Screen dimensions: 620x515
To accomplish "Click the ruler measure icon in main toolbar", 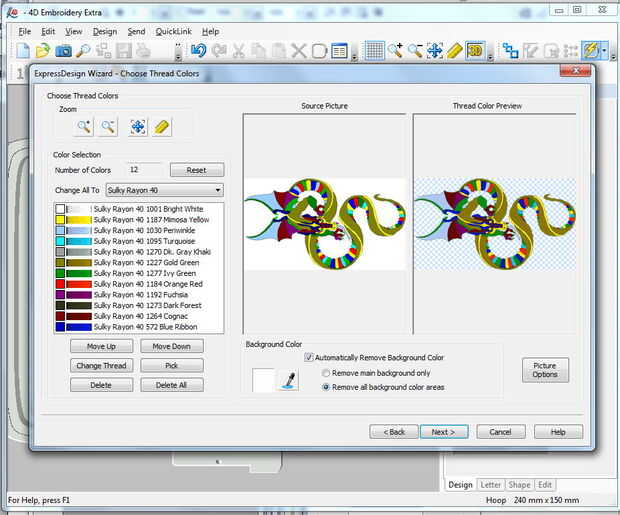I will pos(455,51).
